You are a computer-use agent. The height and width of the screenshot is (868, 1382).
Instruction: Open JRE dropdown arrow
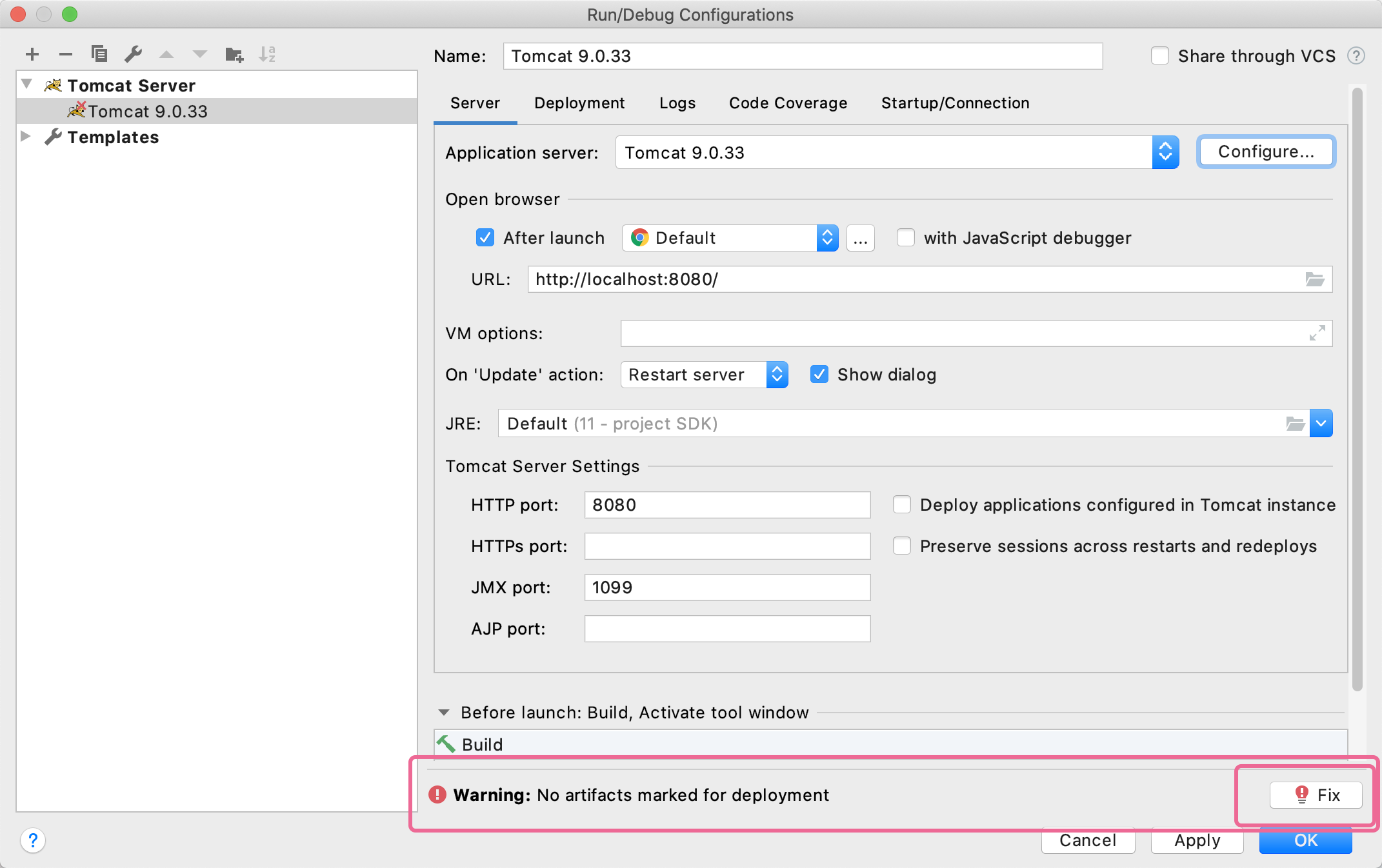click(1321, 424)
